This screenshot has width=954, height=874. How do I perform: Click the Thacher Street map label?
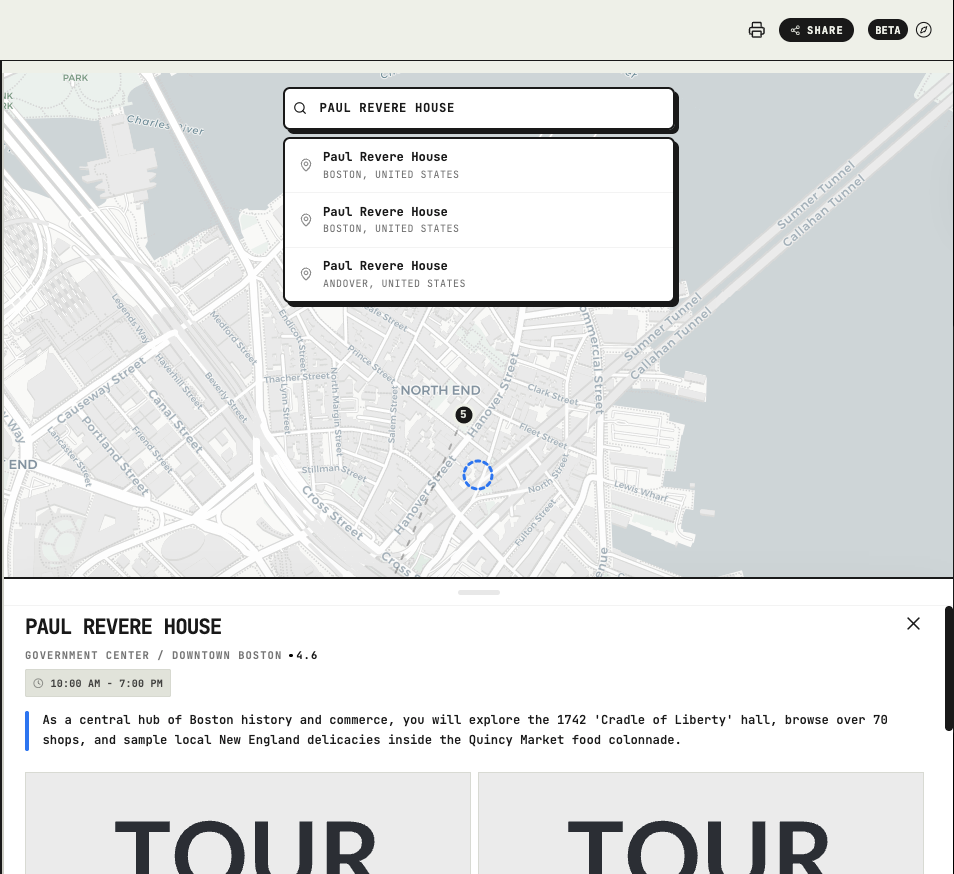coord(296,377)
